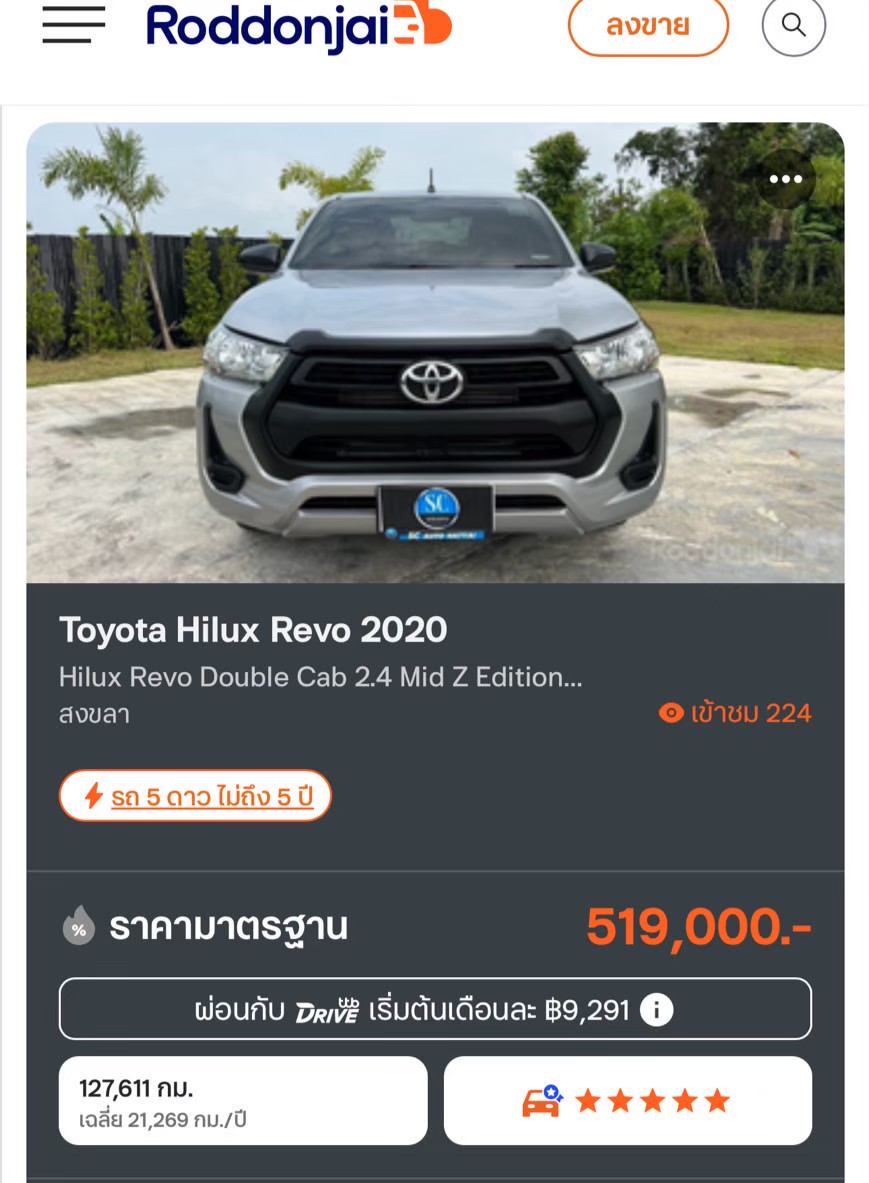Open the five-star rating card
Screen dimensions: 869x1183
coord(628,1101)
